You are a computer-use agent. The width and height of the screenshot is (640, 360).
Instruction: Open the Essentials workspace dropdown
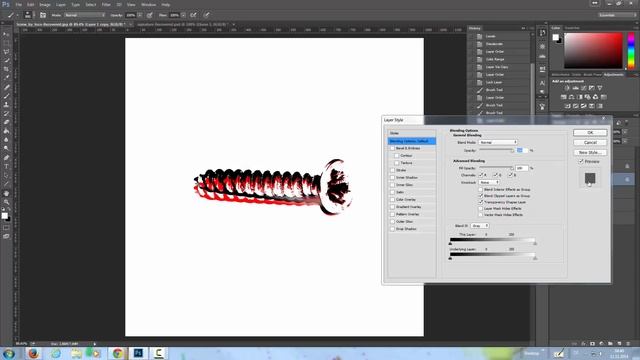coord(617,15)
